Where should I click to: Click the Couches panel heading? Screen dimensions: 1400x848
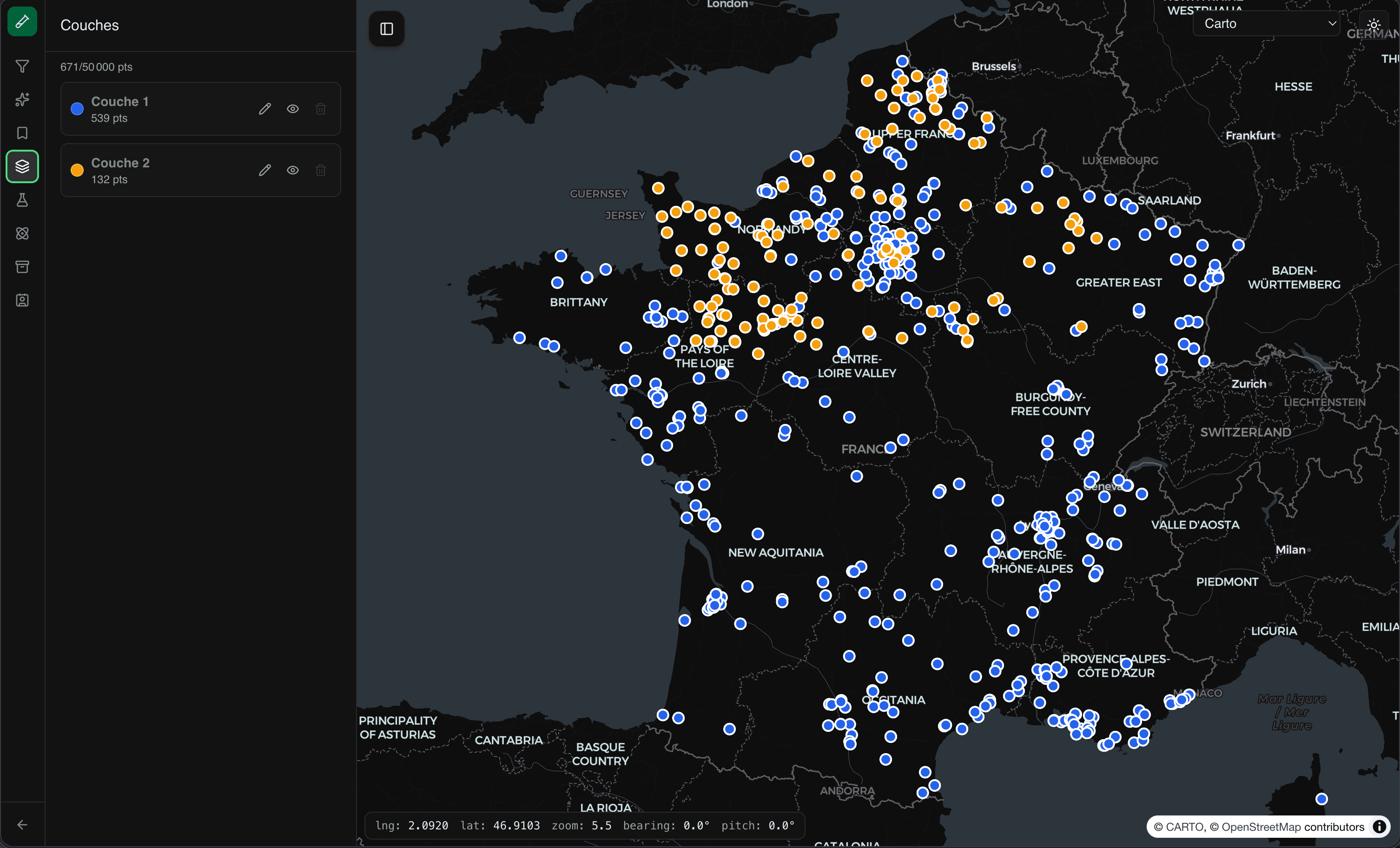[90, 25]
